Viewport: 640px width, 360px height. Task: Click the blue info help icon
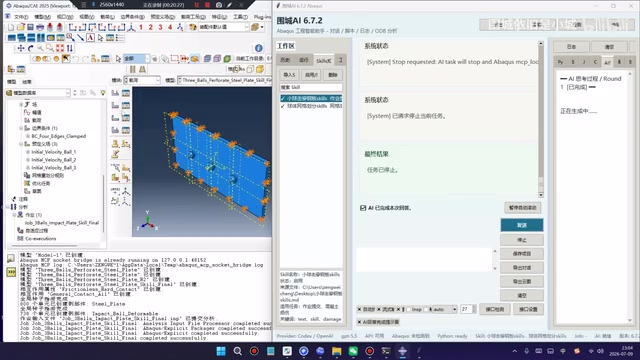[258, 48]
